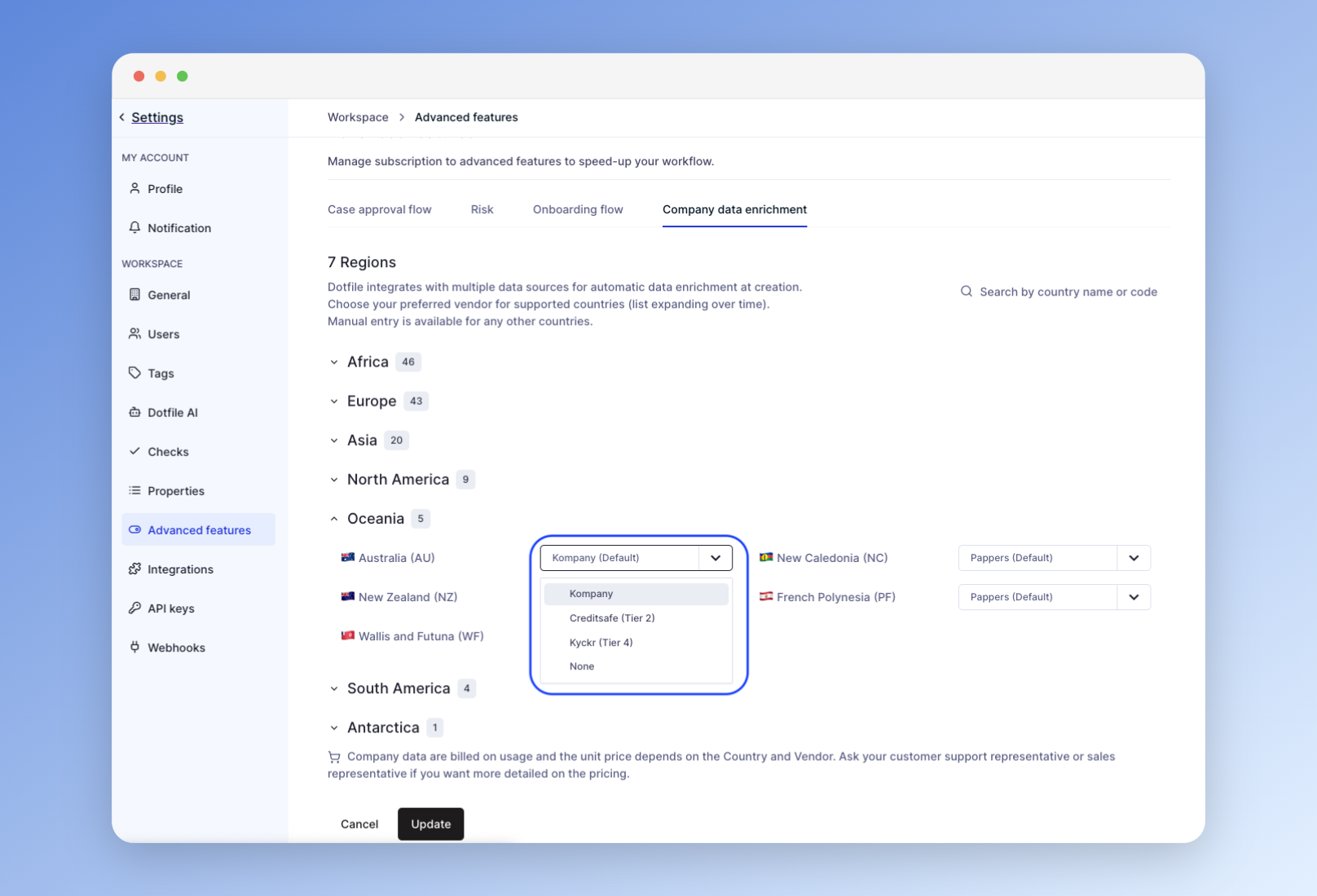Viewport: 1317px width, 896px height.
Task: Close the Australia vendor dropdown
Action: pos(716,558)
